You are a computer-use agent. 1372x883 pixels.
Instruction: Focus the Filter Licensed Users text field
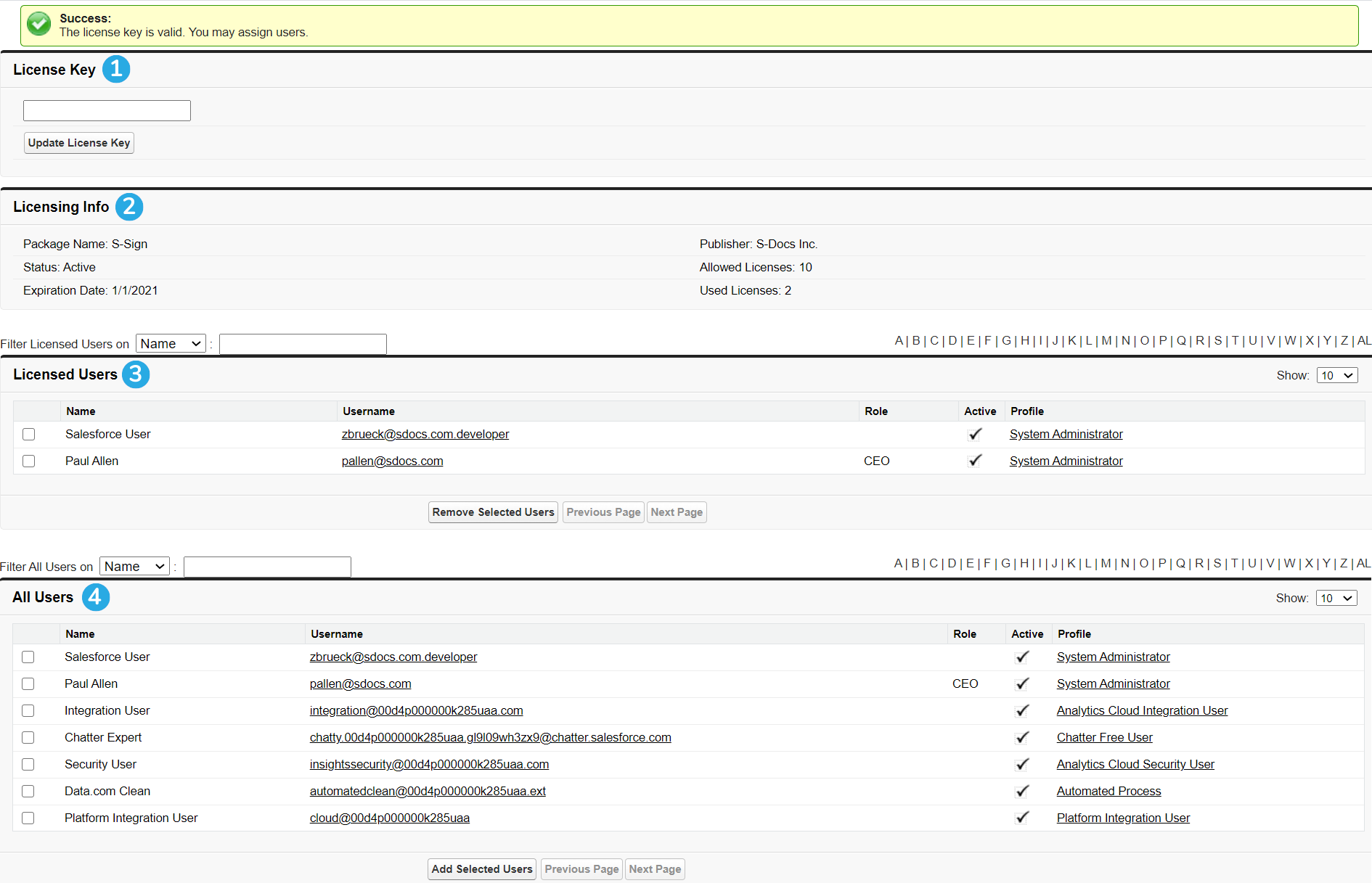pyautogui.click(x=303, y=344)
